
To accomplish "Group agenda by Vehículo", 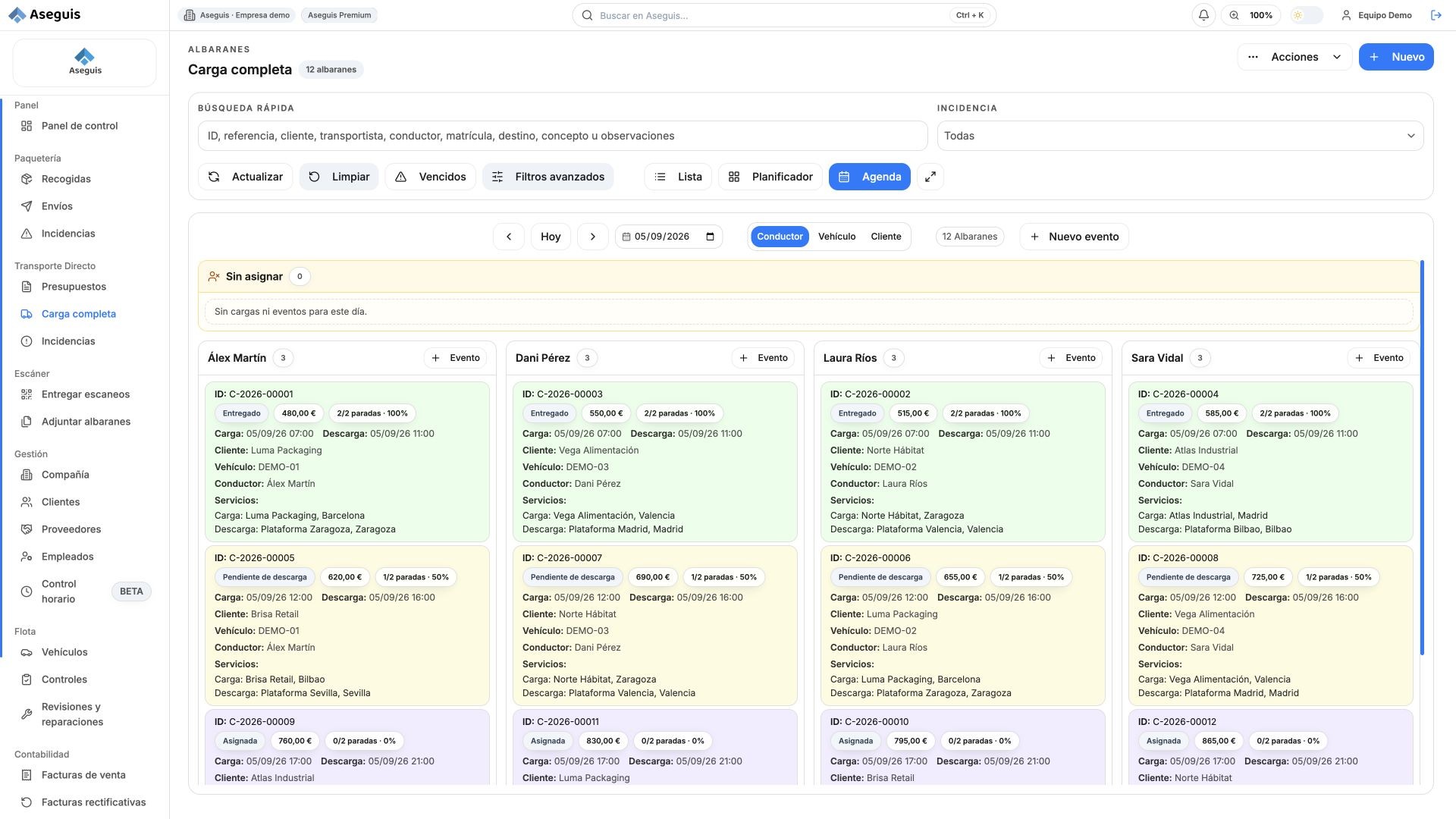I will [x=836, y=237].
